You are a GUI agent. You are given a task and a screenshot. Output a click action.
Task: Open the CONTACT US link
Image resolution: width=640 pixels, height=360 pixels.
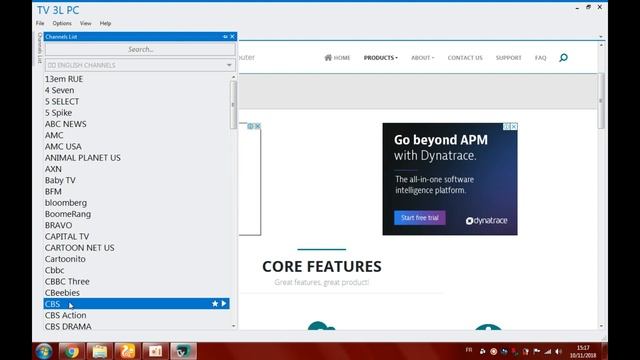coord(465,58)
